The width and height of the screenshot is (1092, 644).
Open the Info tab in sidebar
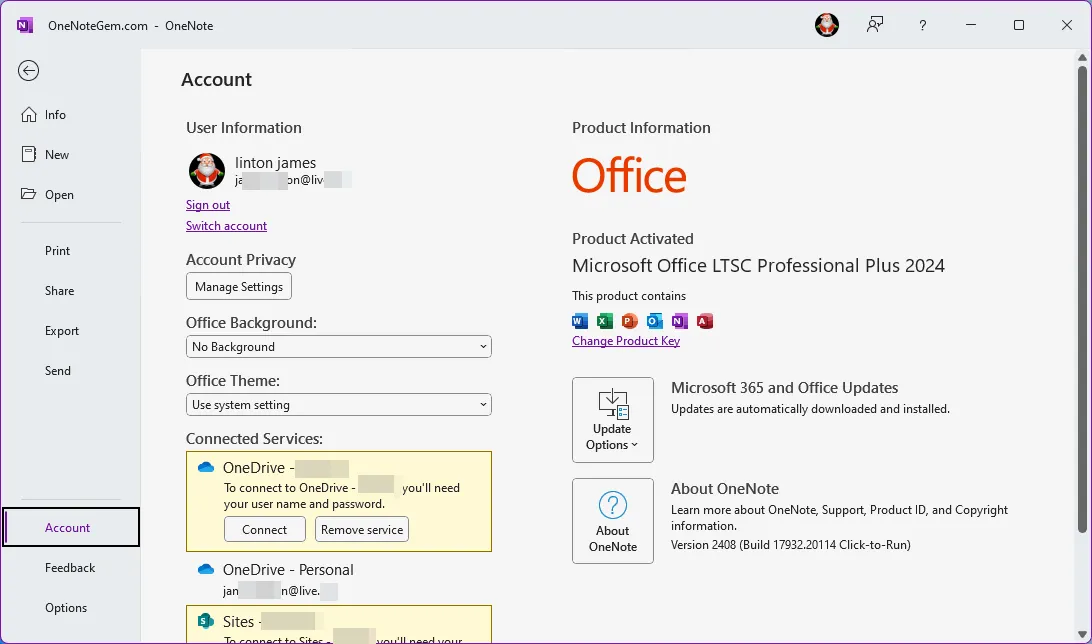tap(55, 115)
